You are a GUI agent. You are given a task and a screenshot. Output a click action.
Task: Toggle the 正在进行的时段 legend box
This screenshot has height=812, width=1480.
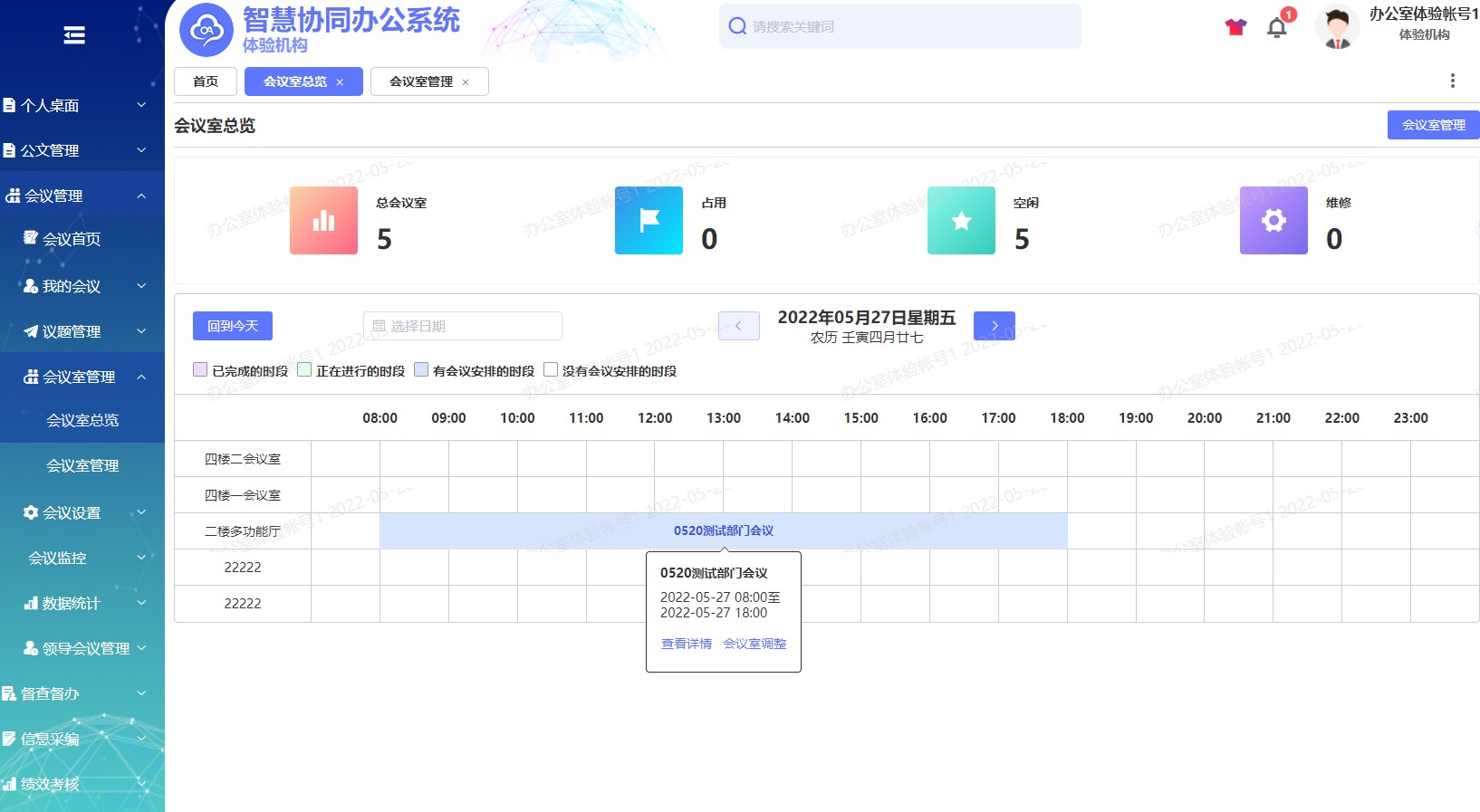(304, 370)
